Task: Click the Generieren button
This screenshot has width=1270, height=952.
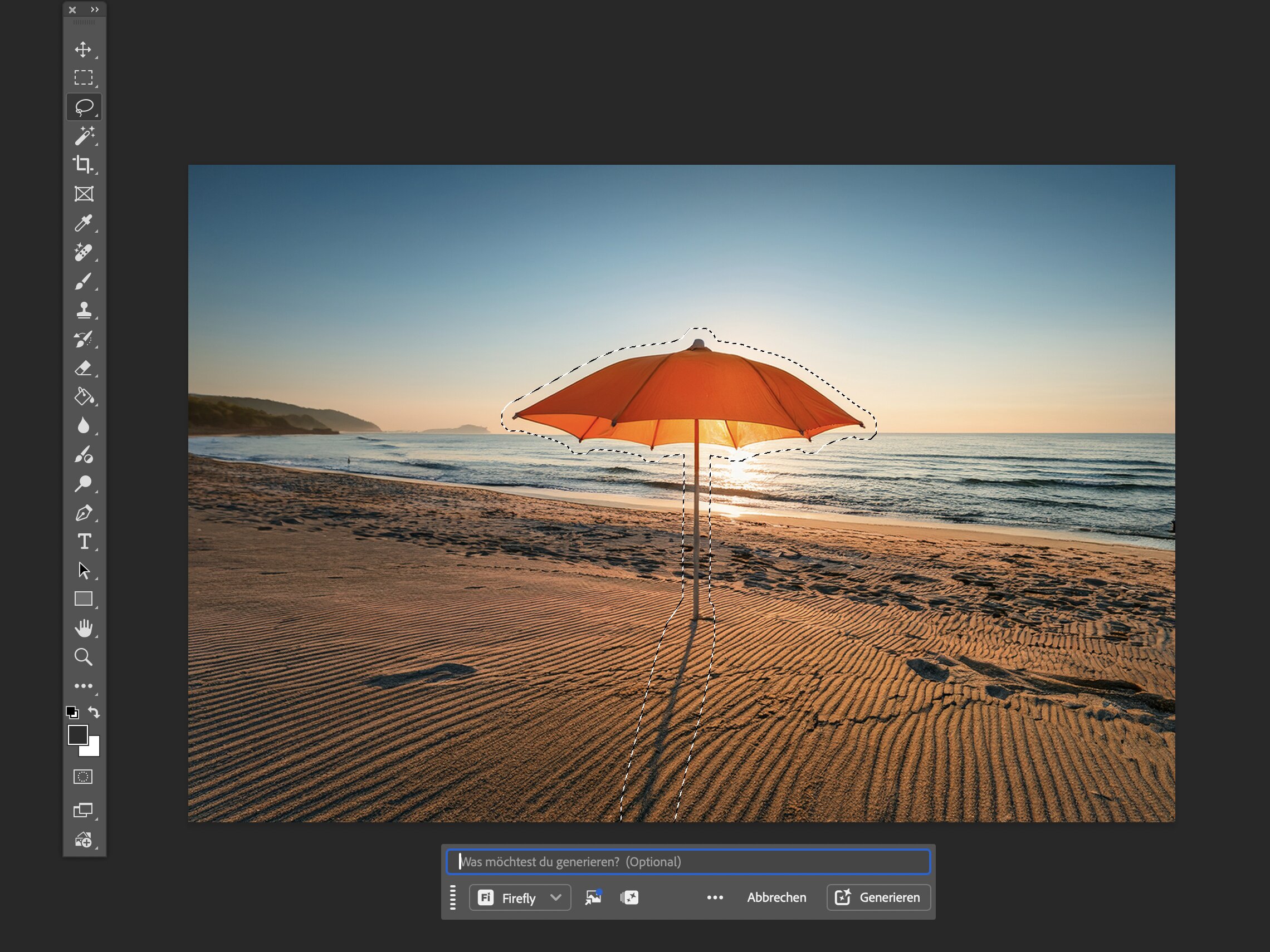Action: 878,897
